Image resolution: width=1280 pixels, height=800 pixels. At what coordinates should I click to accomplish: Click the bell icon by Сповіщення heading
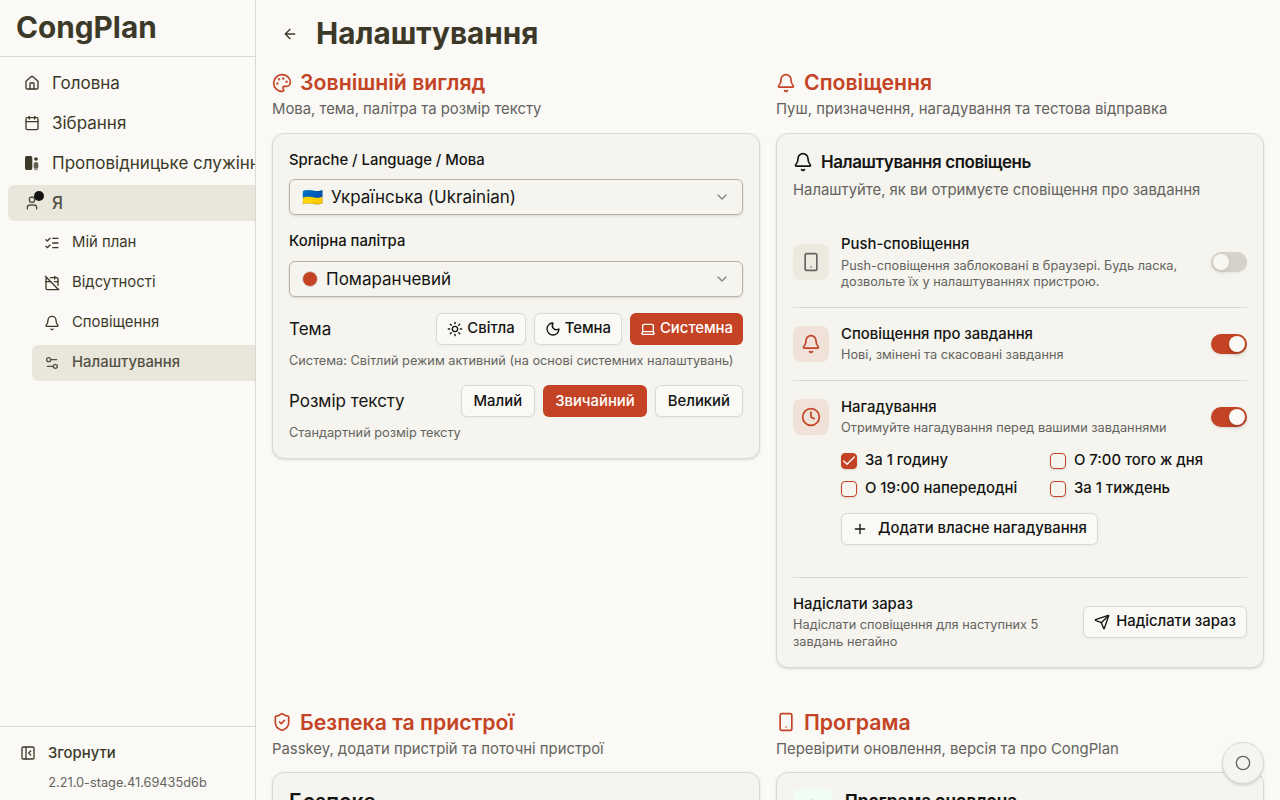[x=786, y=83]
